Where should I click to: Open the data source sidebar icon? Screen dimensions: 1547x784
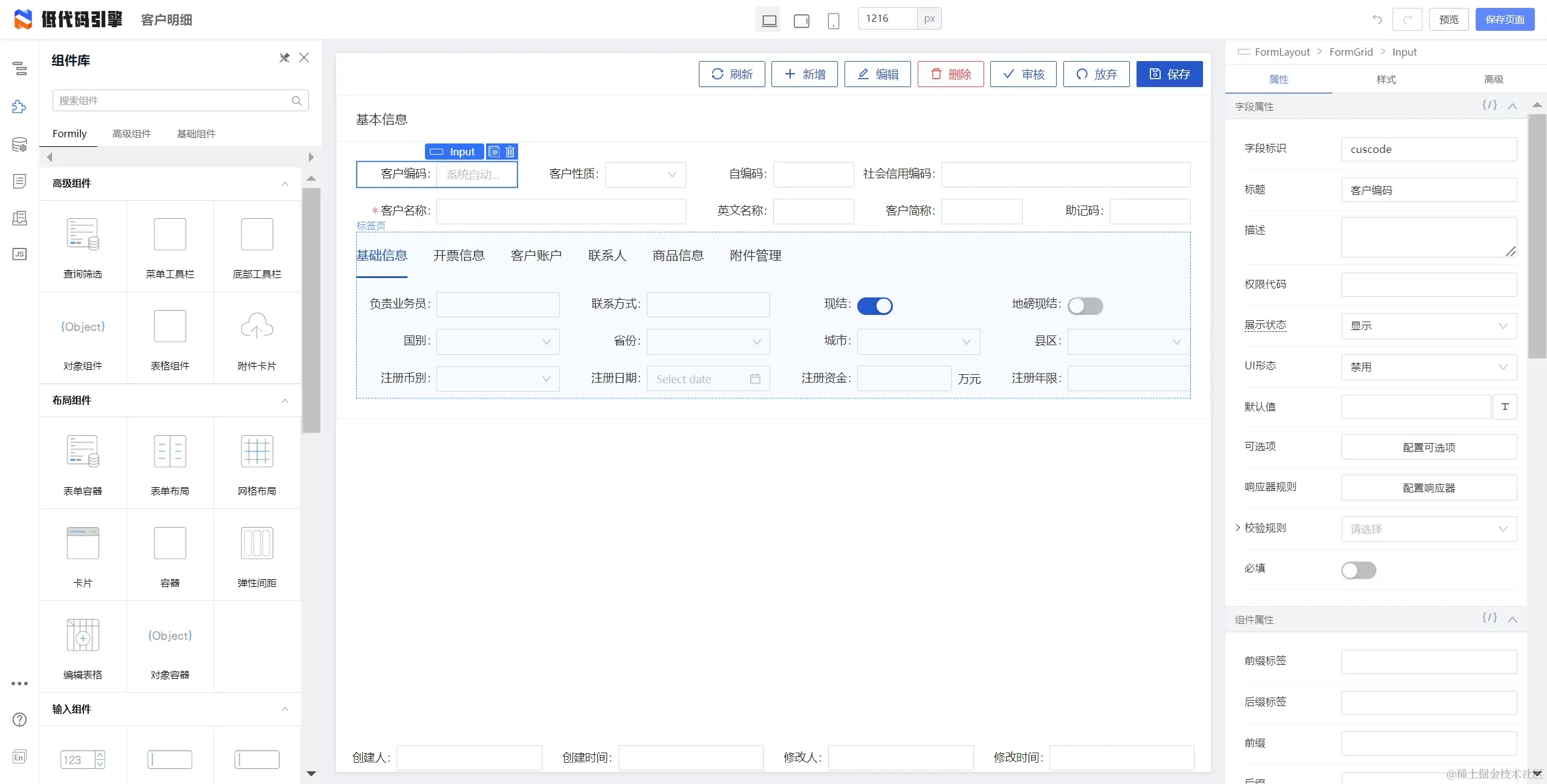19,144
